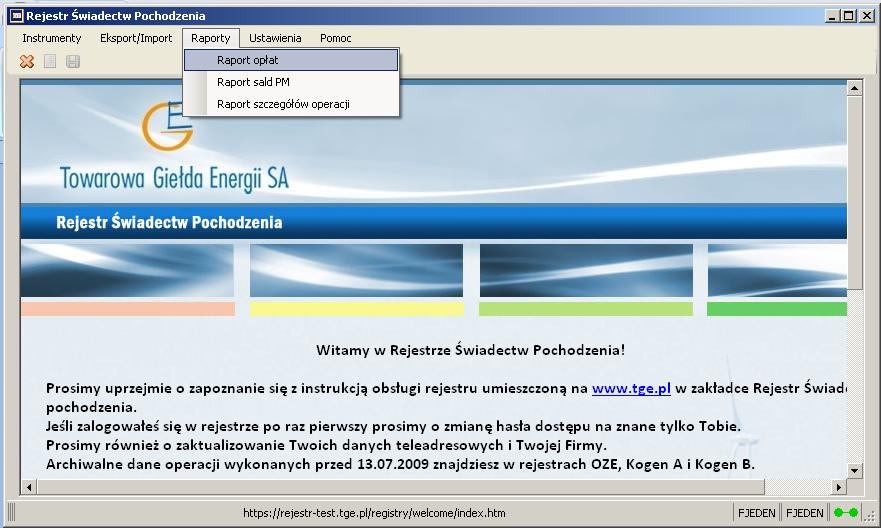
Task: Click the red X toolbar icon
Action: coord(26,61)
